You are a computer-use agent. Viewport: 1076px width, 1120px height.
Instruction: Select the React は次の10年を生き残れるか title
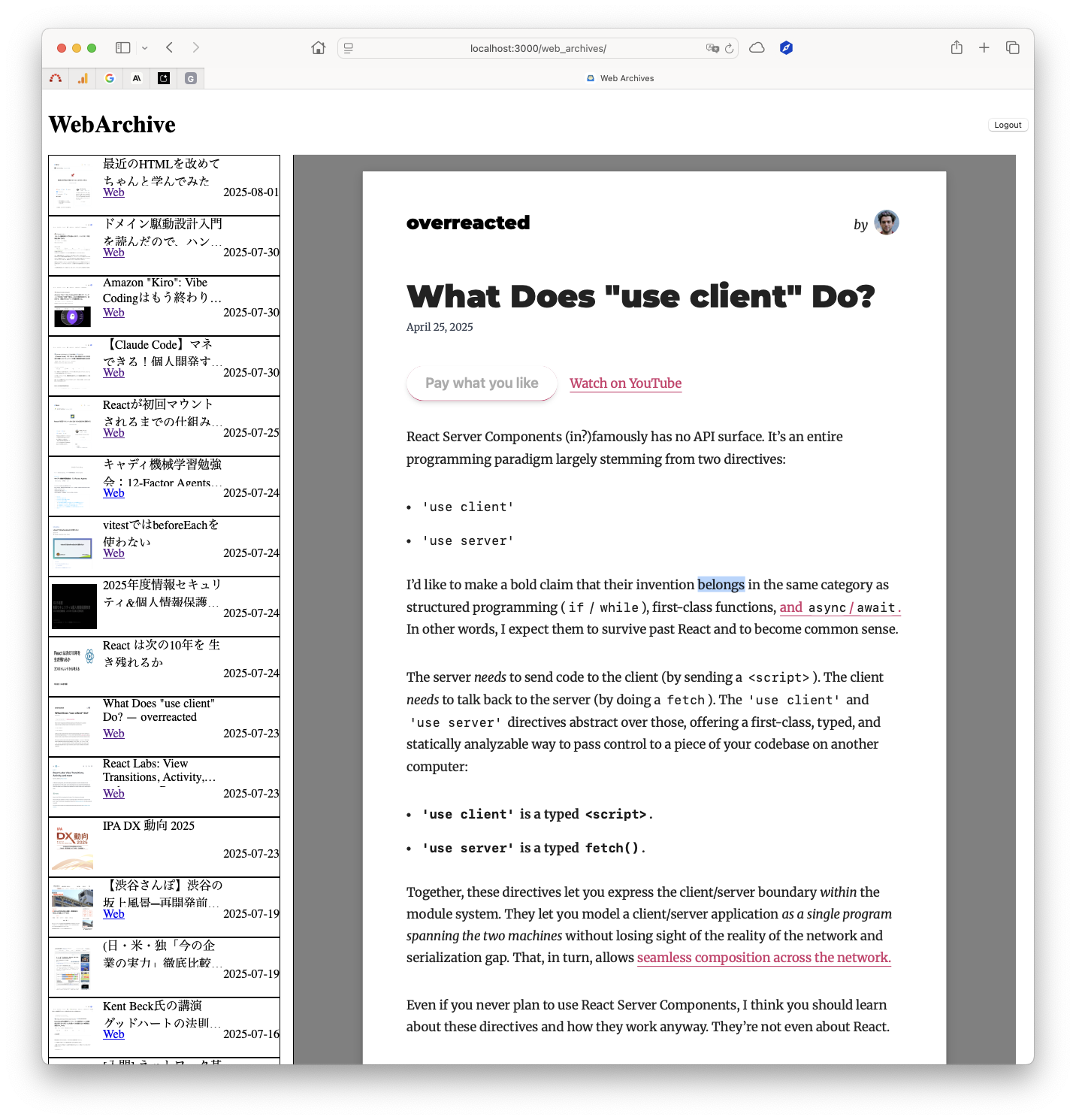tap(162, 653)
